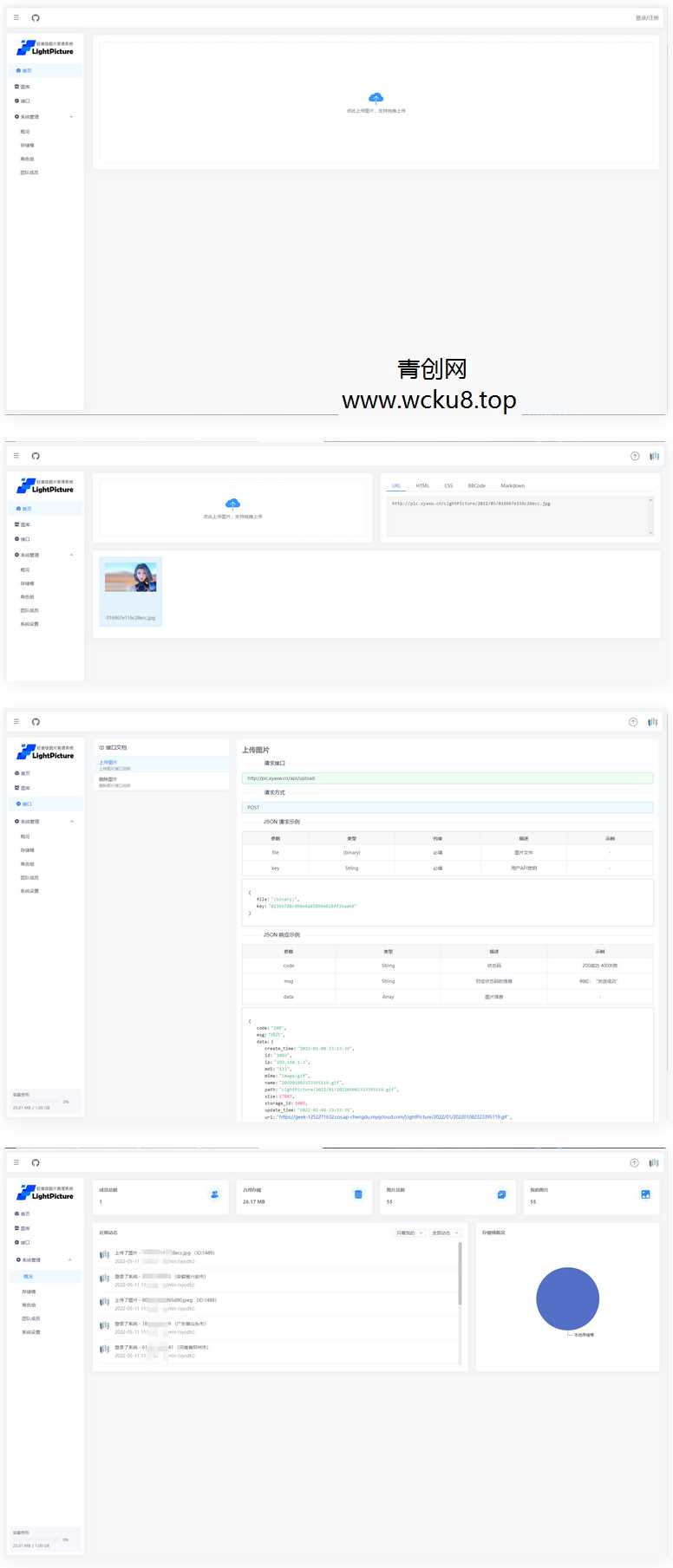Viewport: 673px width, 1568px height.
Task: Click the 我的图片 picture icon
Action: point(645,1194)
